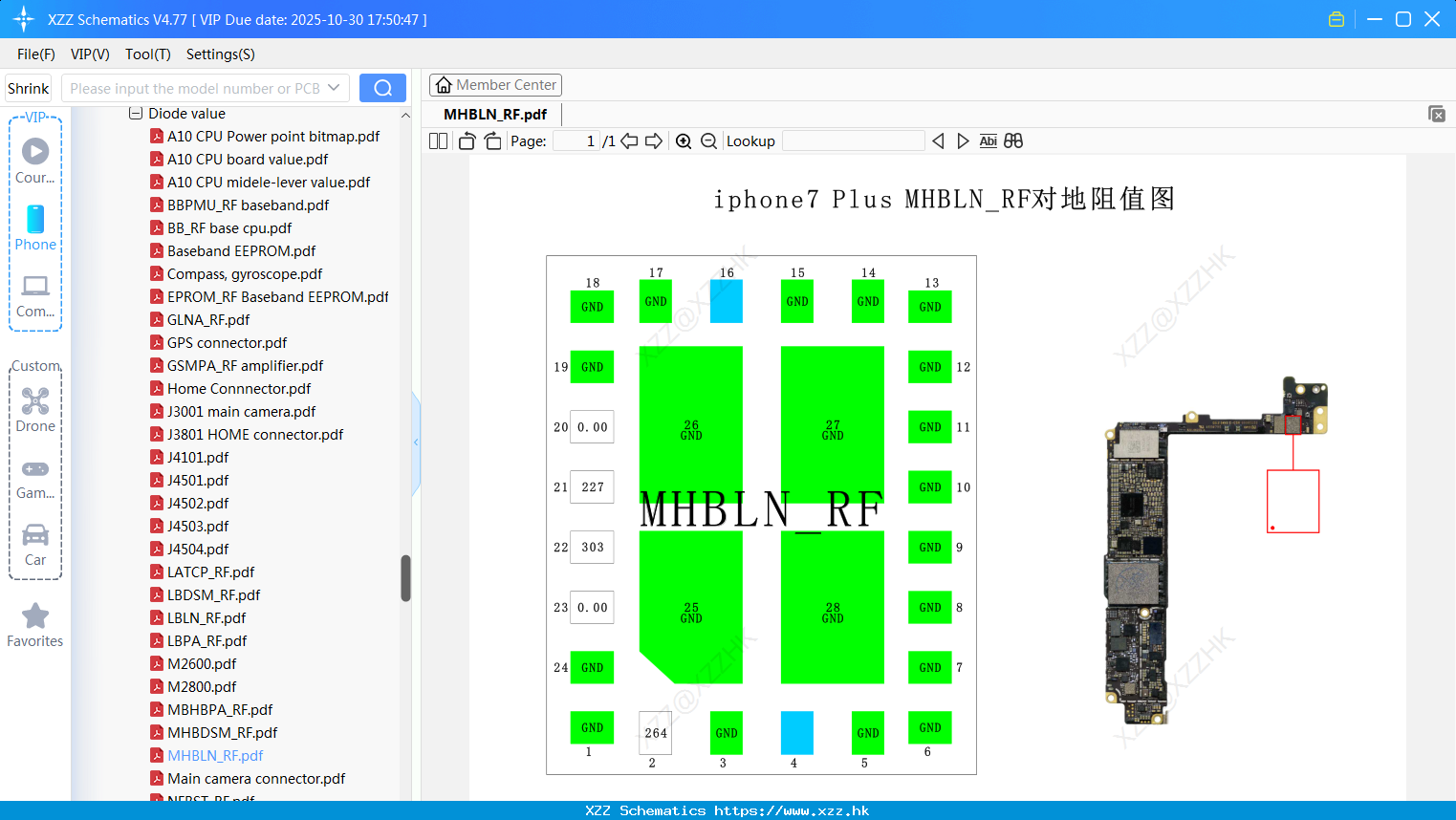This screenshot has height=820, width=1456.
Task: Close all tabs icon at right
Action: pos(1436,114)
